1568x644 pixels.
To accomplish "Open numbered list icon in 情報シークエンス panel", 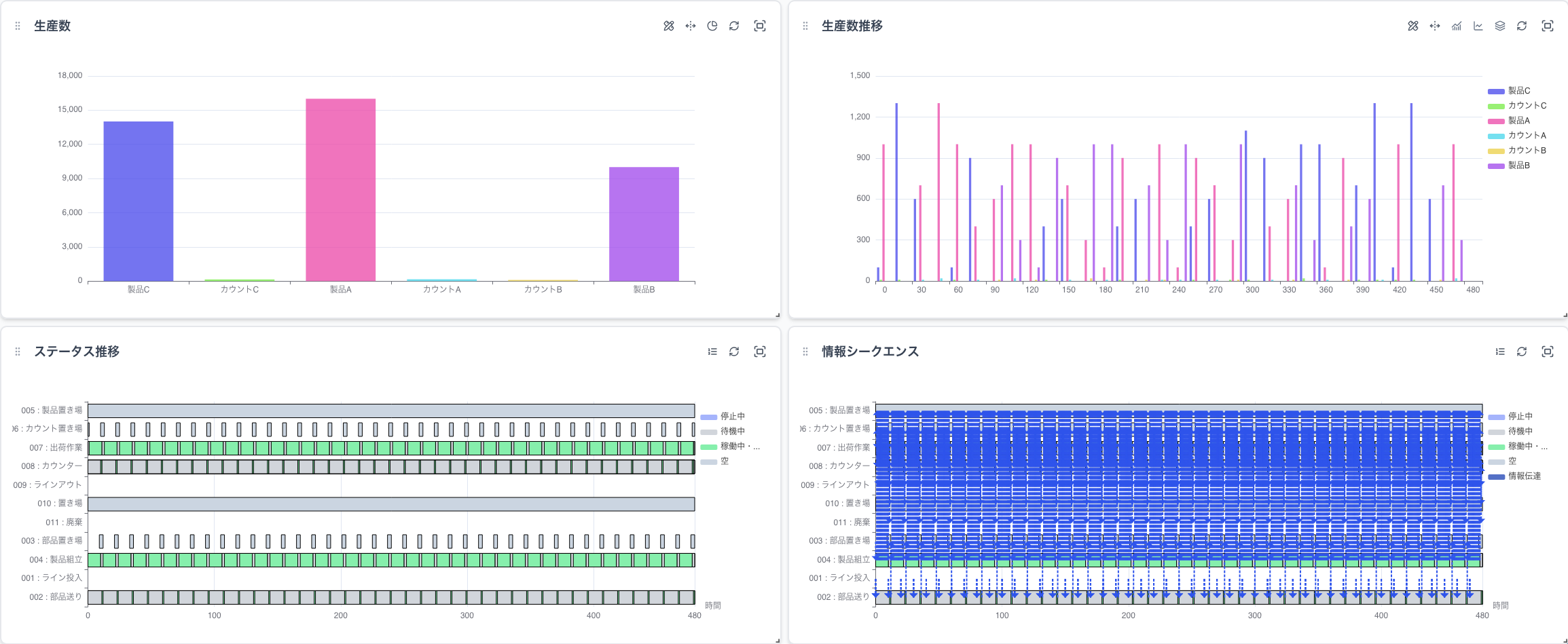I will pyautogui.click(x=1500, y=352).
